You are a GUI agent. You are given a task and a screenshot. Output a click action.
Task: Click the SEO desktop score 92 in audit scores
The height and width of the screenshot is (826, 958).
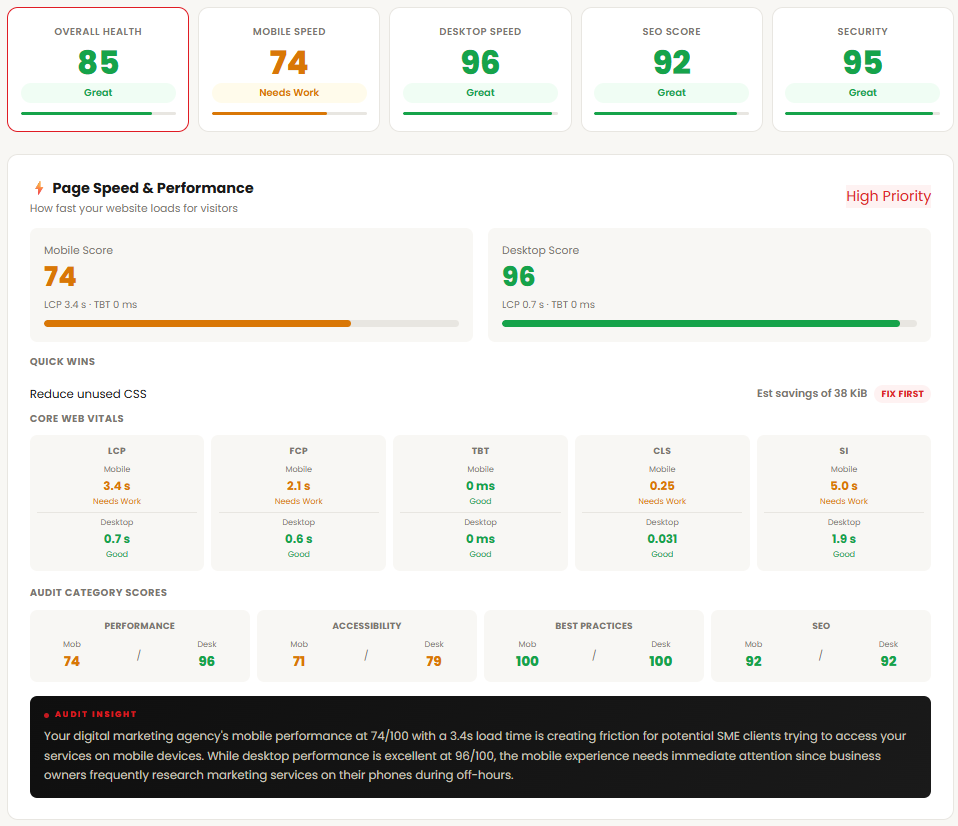888,661
